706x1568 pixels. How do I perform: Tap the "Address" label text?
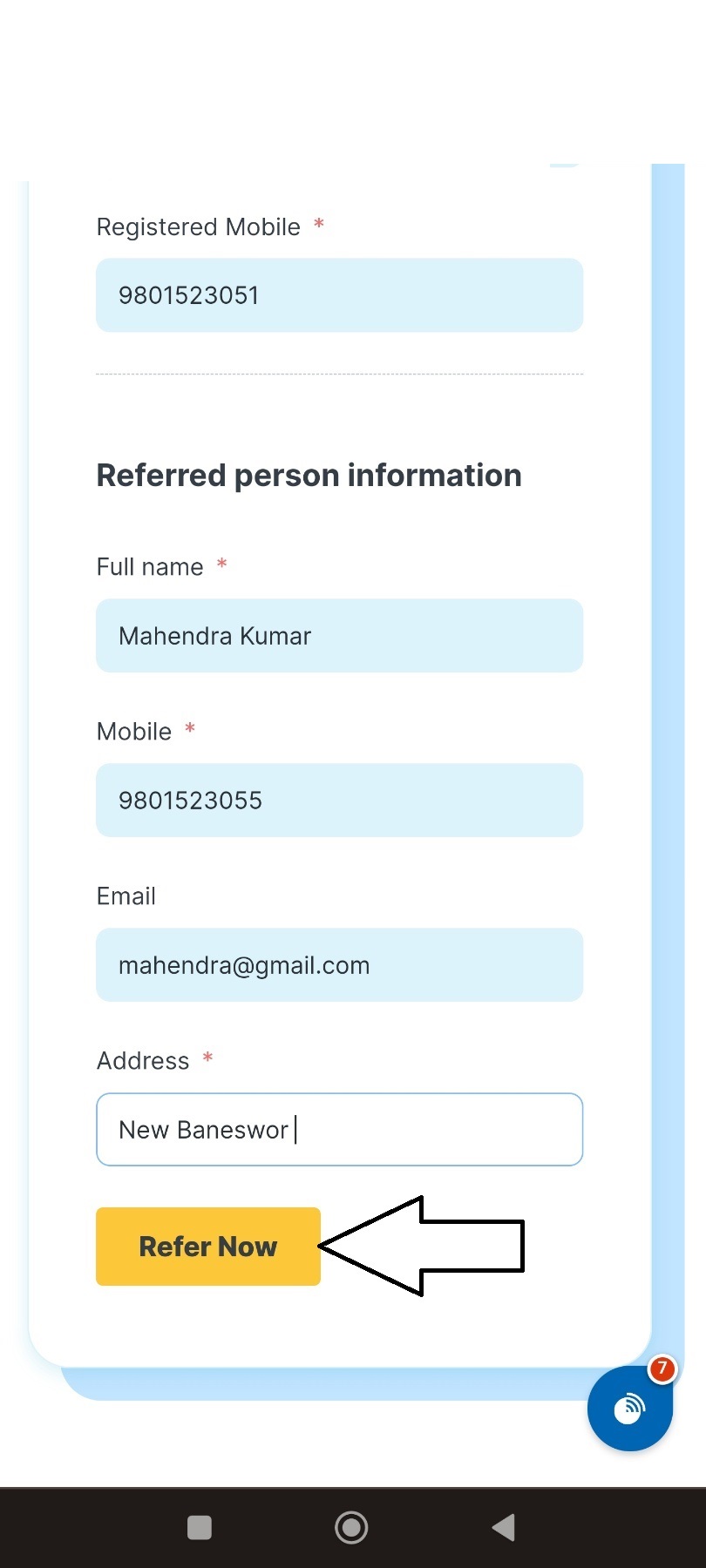coord(143,1061)
